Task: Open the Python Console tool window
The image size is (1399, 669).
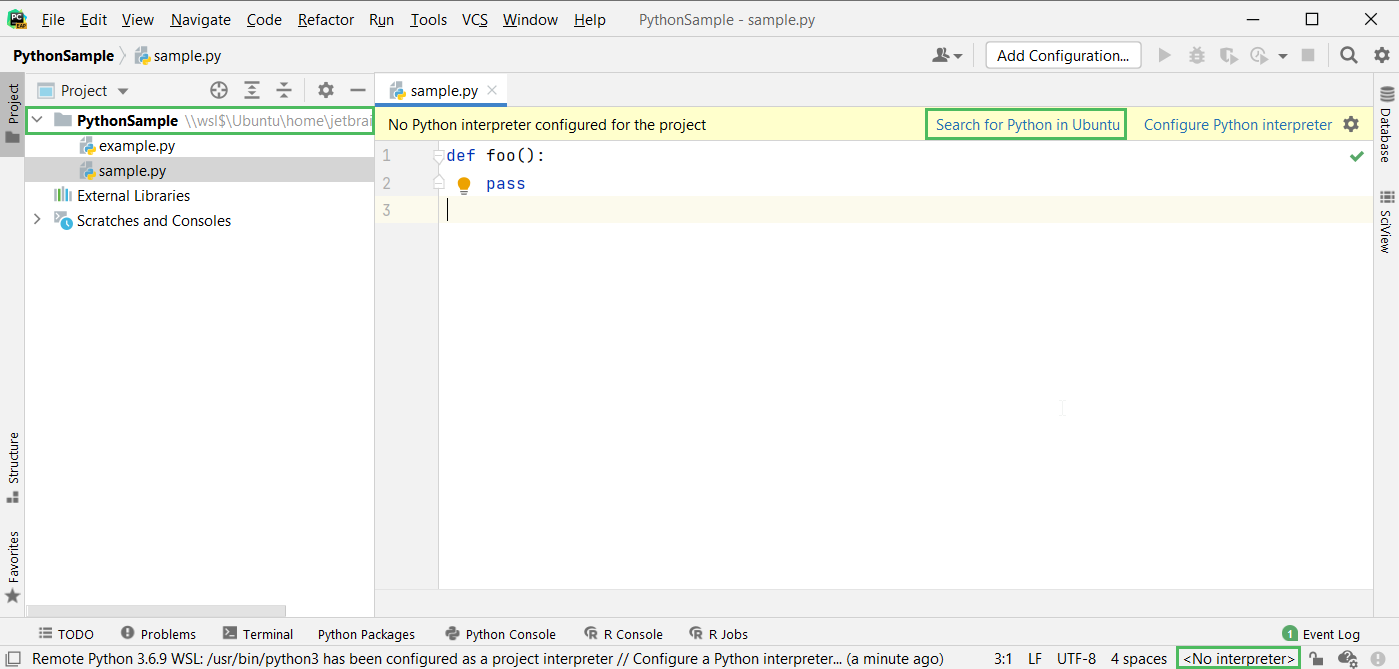Action: point(500,633)
